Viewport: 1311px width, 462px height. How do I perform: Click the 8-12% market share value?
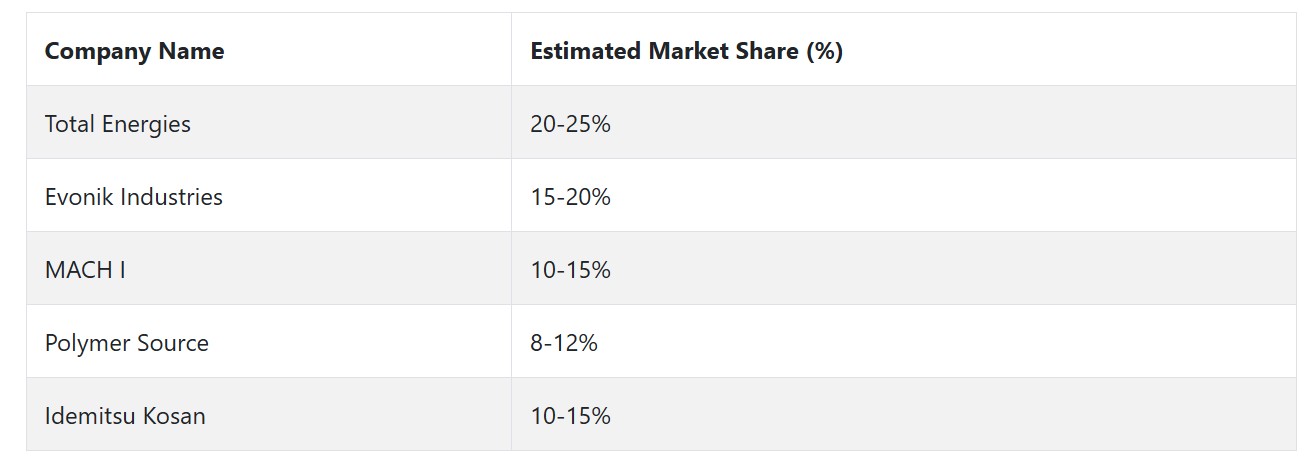(x=564, y=343)
